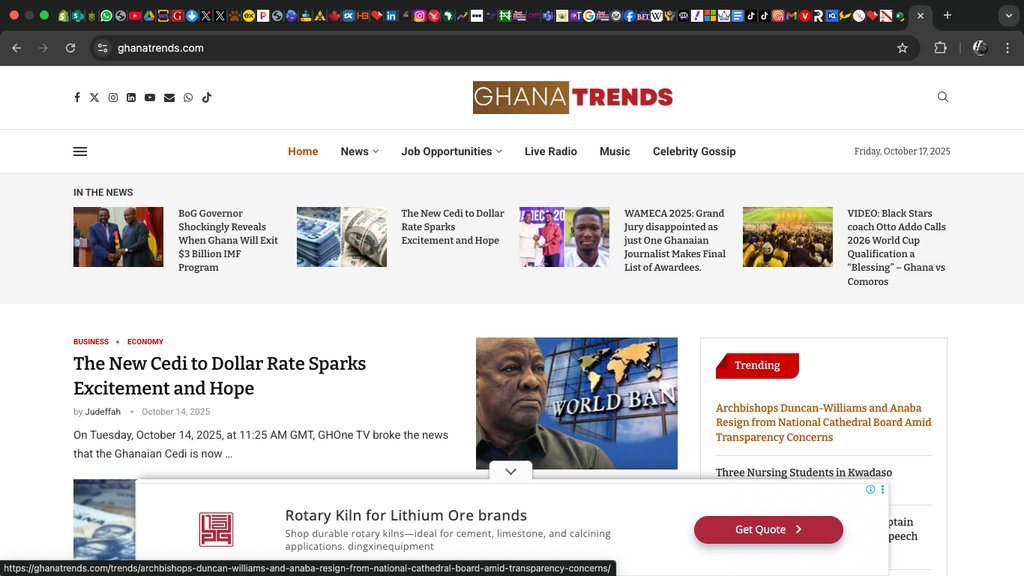The width and height of the screenshot is (1024, 576).
Task: Click the email envelope icon in header
Action: tap(169, 97)
